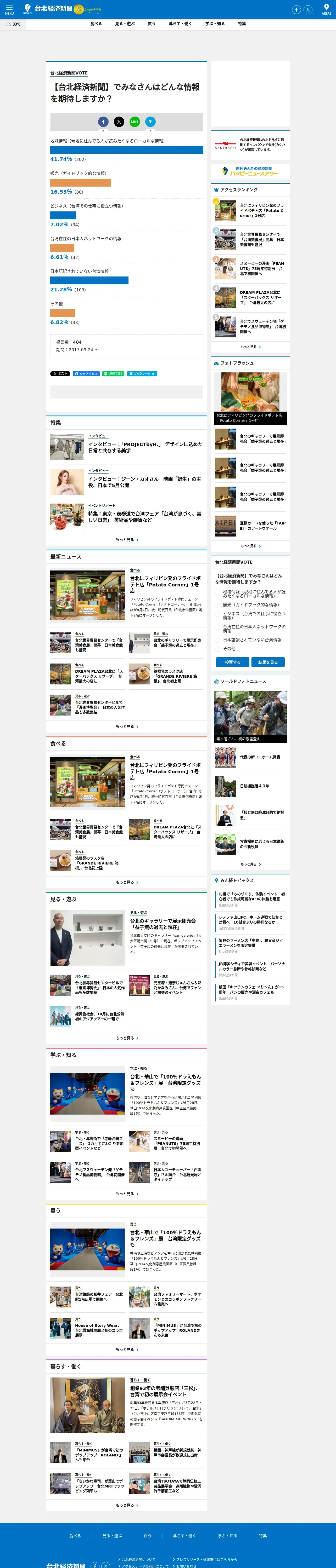Open 食べる in top navigation
336x1568 pixels.
coord(96,24)
